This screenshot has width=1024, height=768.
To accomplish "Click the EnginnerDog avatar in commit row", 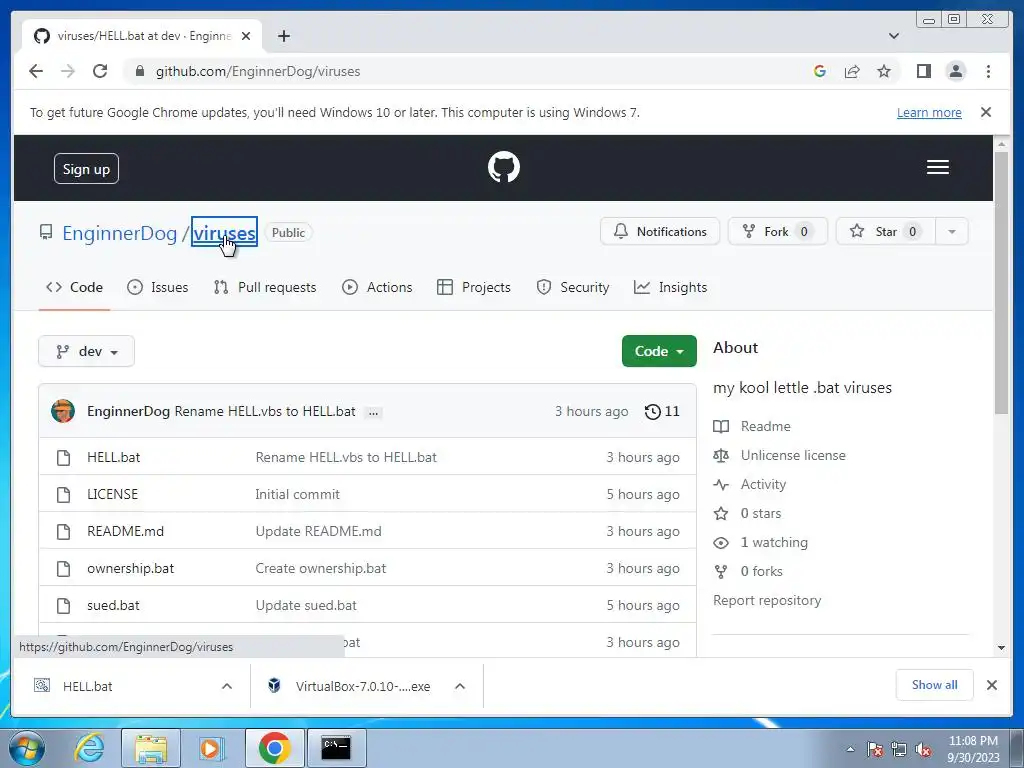I will [63, 411].
